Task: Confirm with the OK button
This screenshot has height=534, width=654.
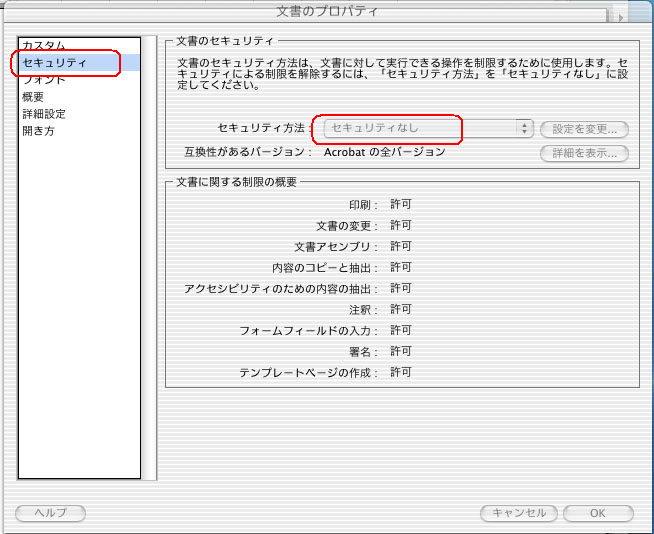Action: pos(598,513)
